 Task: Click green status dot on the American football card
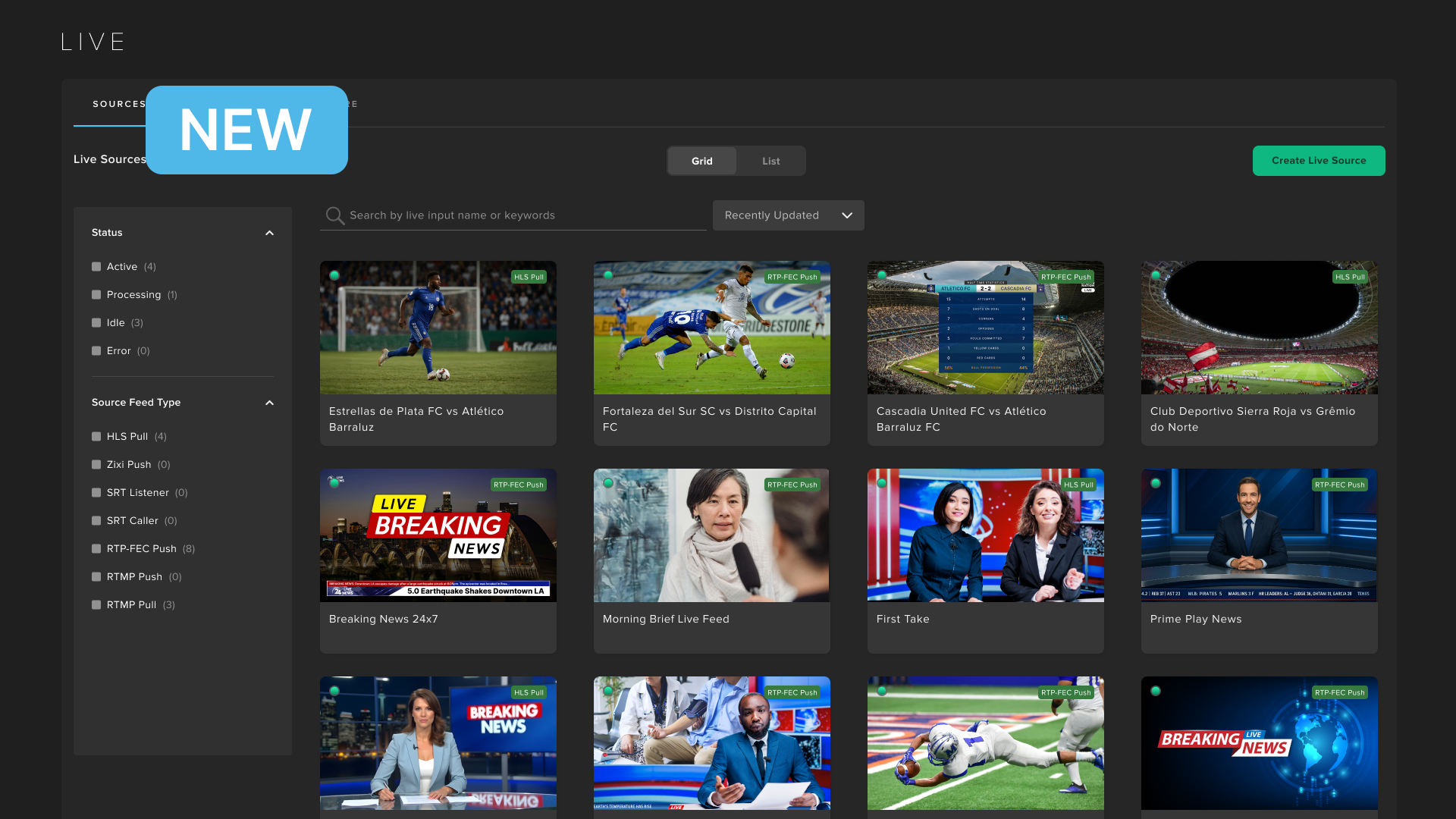coord(882,691)
